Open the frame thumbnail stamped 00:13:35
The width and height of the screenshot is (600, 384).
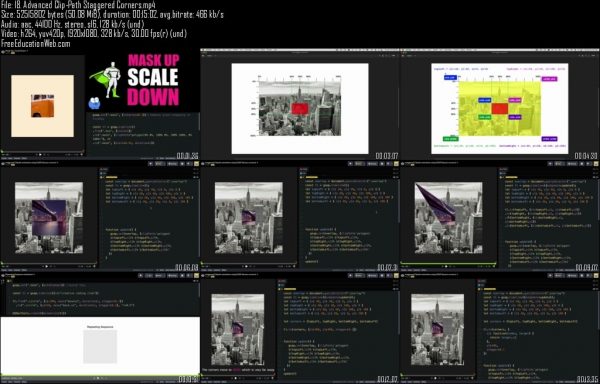tap(500, 328)
